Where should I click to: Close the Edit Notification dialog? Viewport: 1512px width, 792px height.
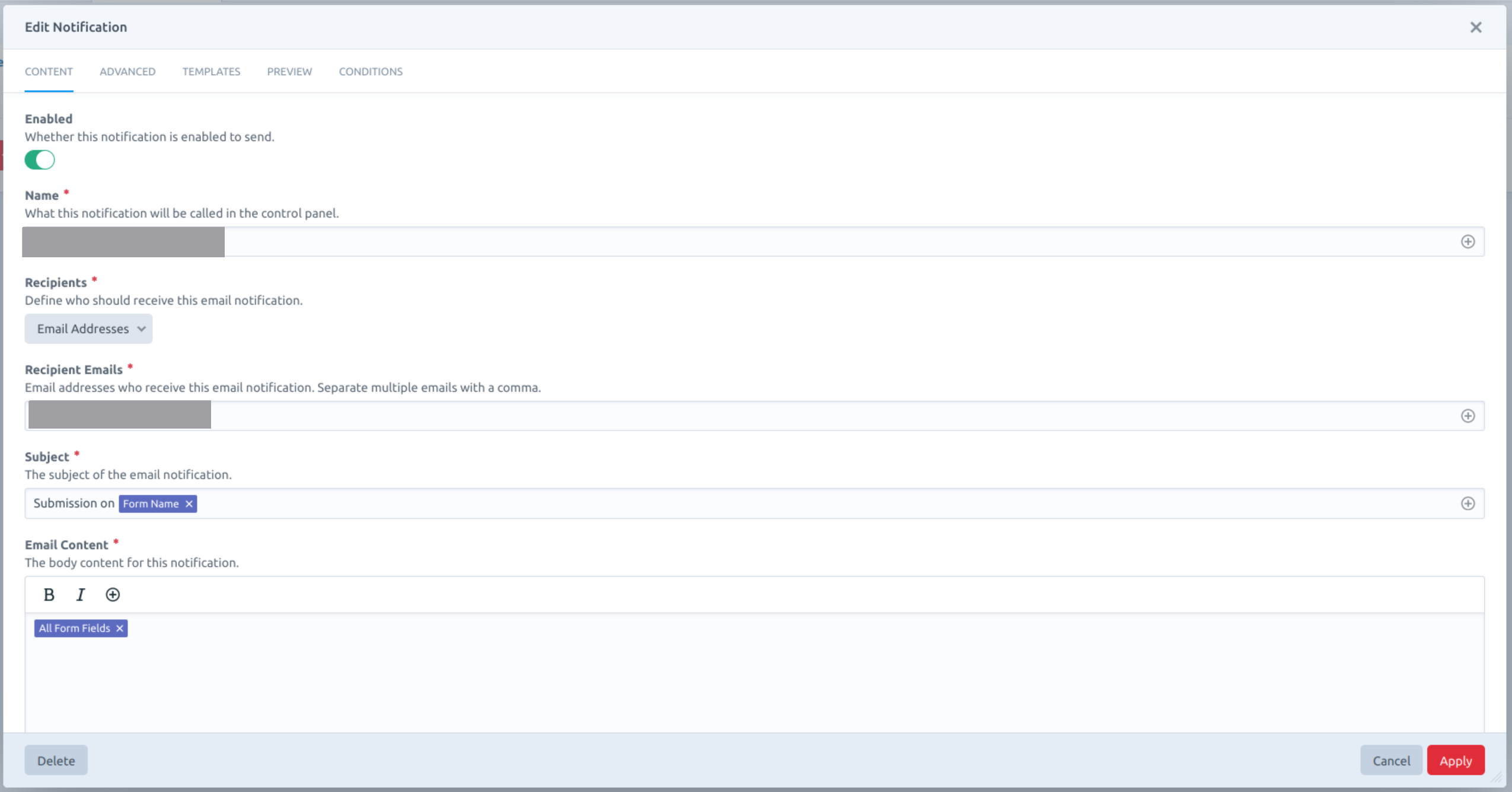tap(1476, 27)
